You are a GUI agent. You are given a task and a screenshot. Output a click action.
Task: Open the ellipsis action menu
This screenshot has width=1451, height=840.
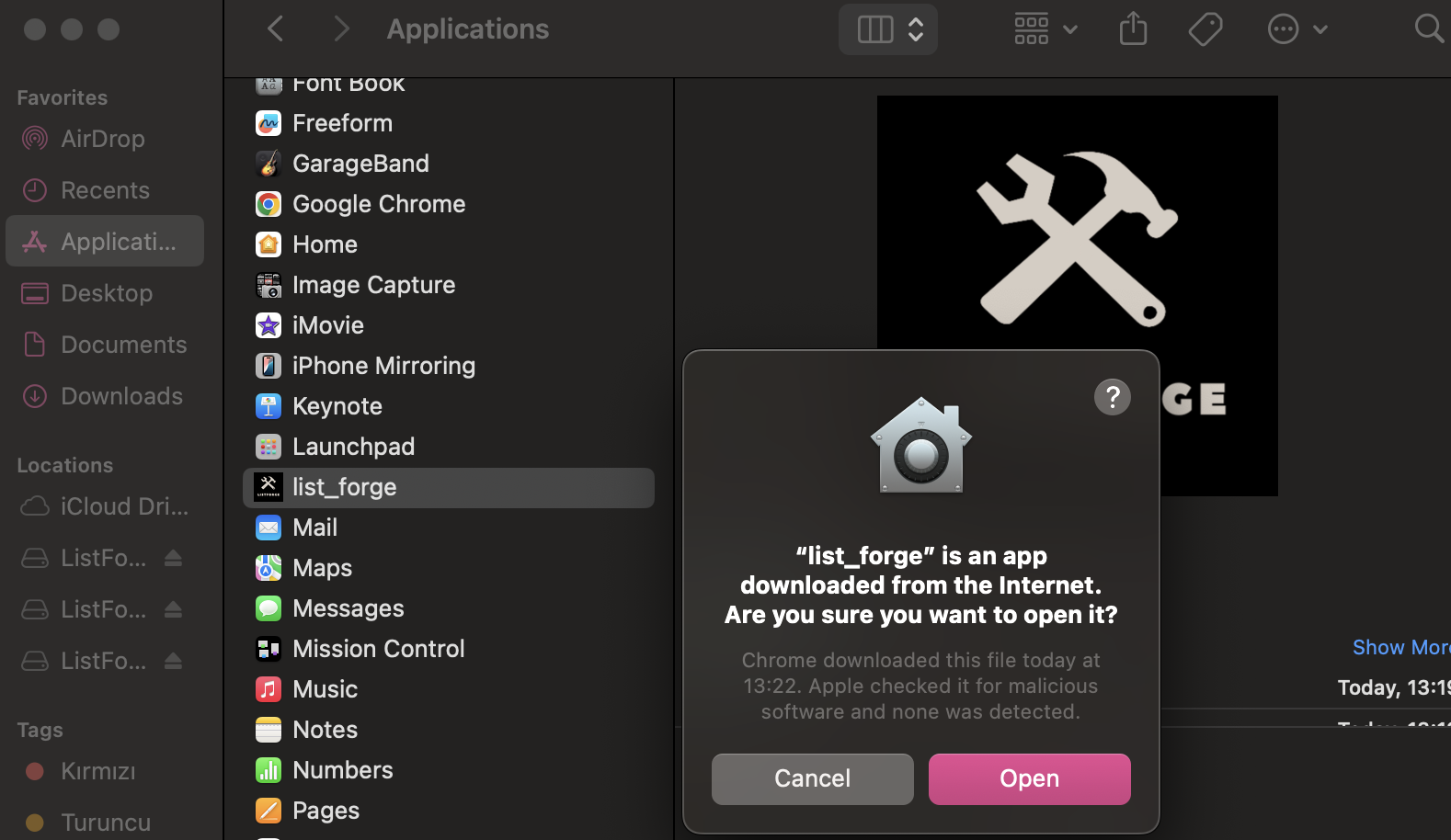(1297, 29)
